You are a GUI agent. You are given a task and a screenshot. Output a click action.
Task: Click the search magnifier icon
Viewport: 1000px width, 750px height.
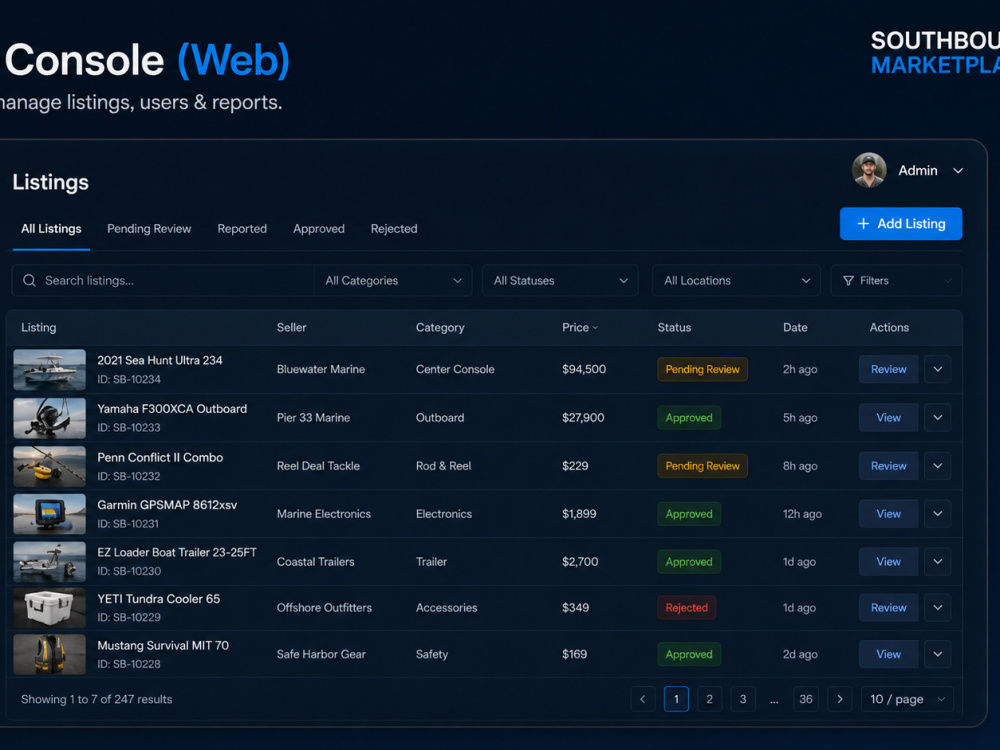coord(29,281)
